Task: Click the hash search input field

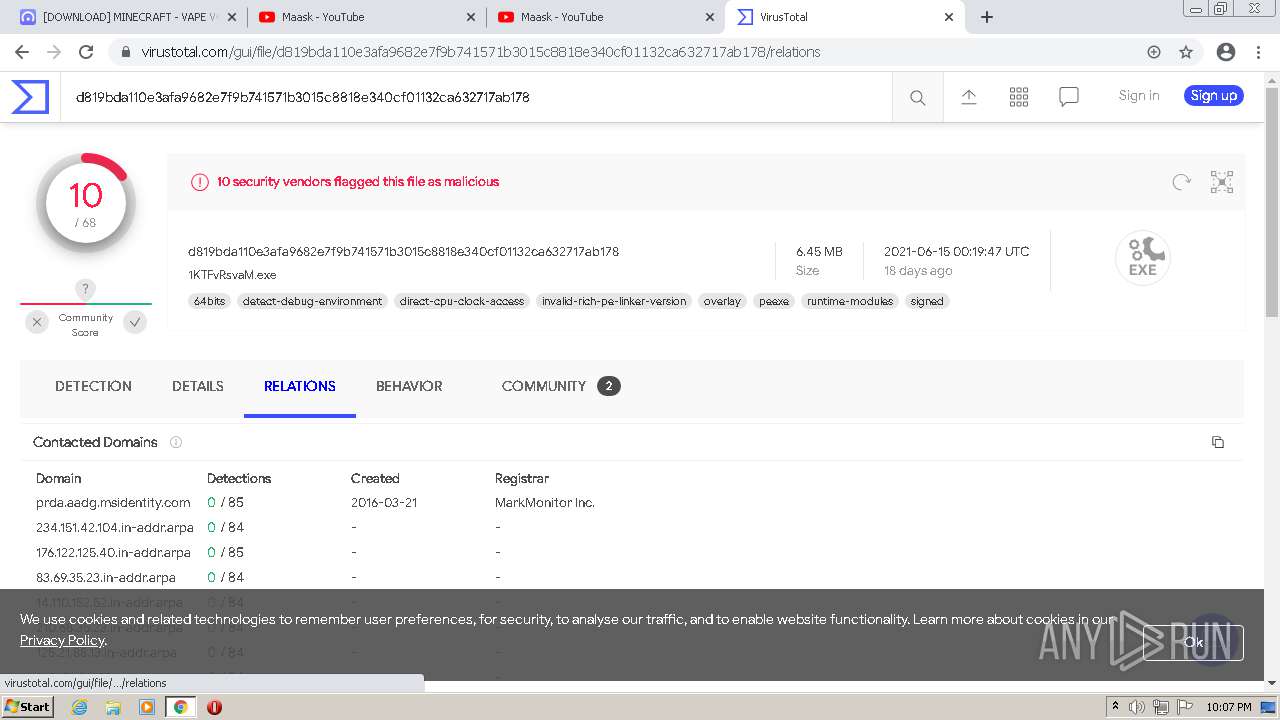Action: coord(476,97)
